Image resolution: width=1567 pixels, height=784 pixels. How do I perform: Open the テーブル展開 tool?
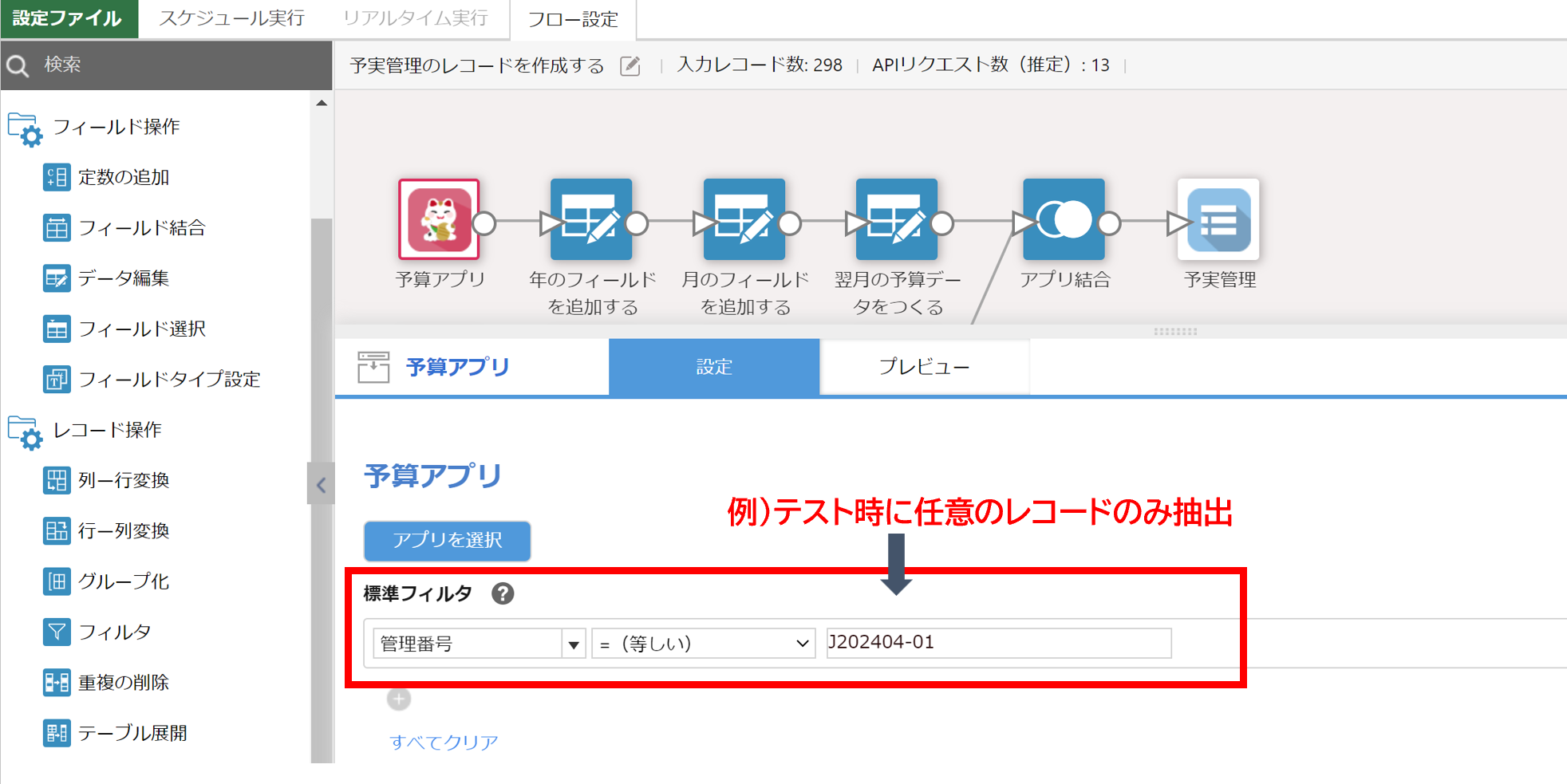[55, 733]
